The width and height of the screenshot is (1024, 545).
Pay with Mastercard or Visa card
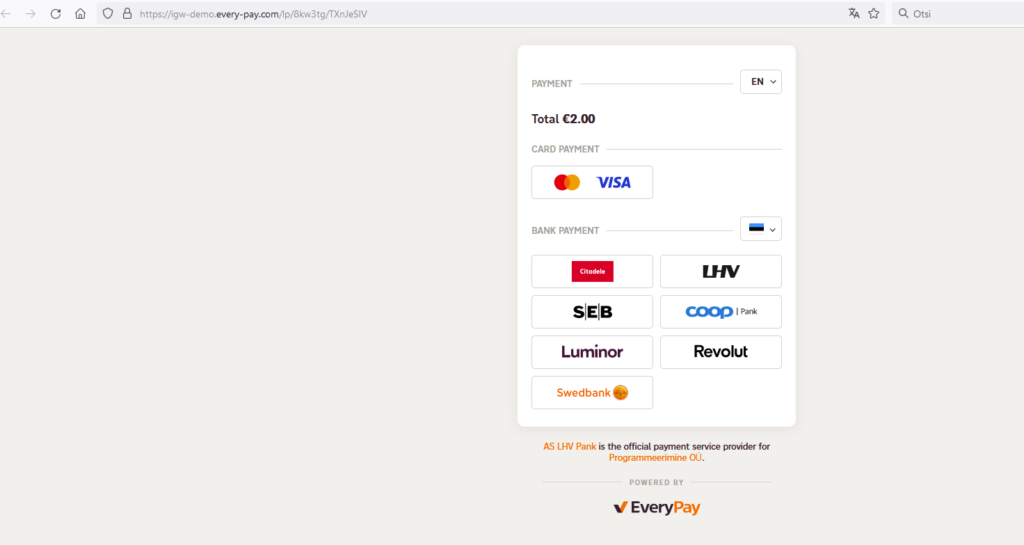click(592, 182)
